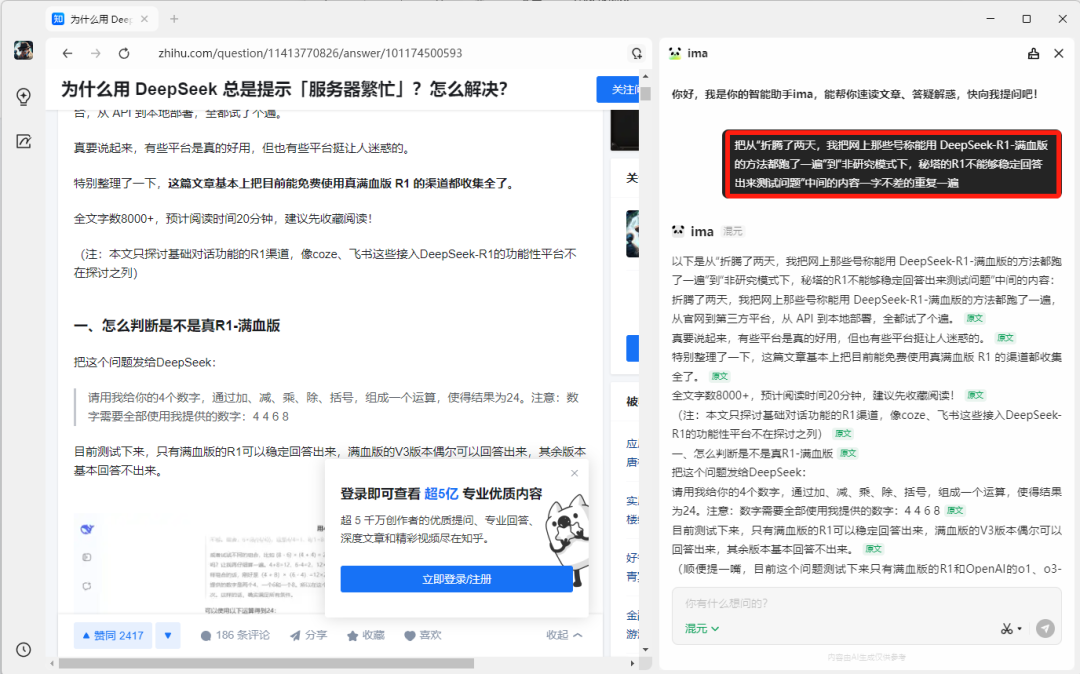Click the URL address bar
This screenshot has width=1080, height=674.
(x=310, y=53)
